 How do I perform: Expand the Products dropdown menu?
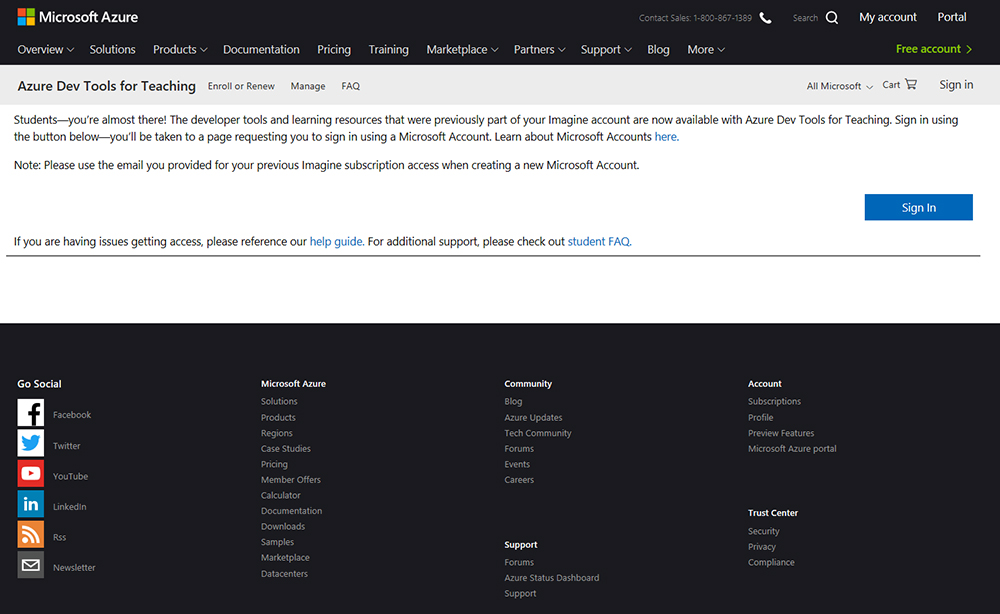click(180, 50)
